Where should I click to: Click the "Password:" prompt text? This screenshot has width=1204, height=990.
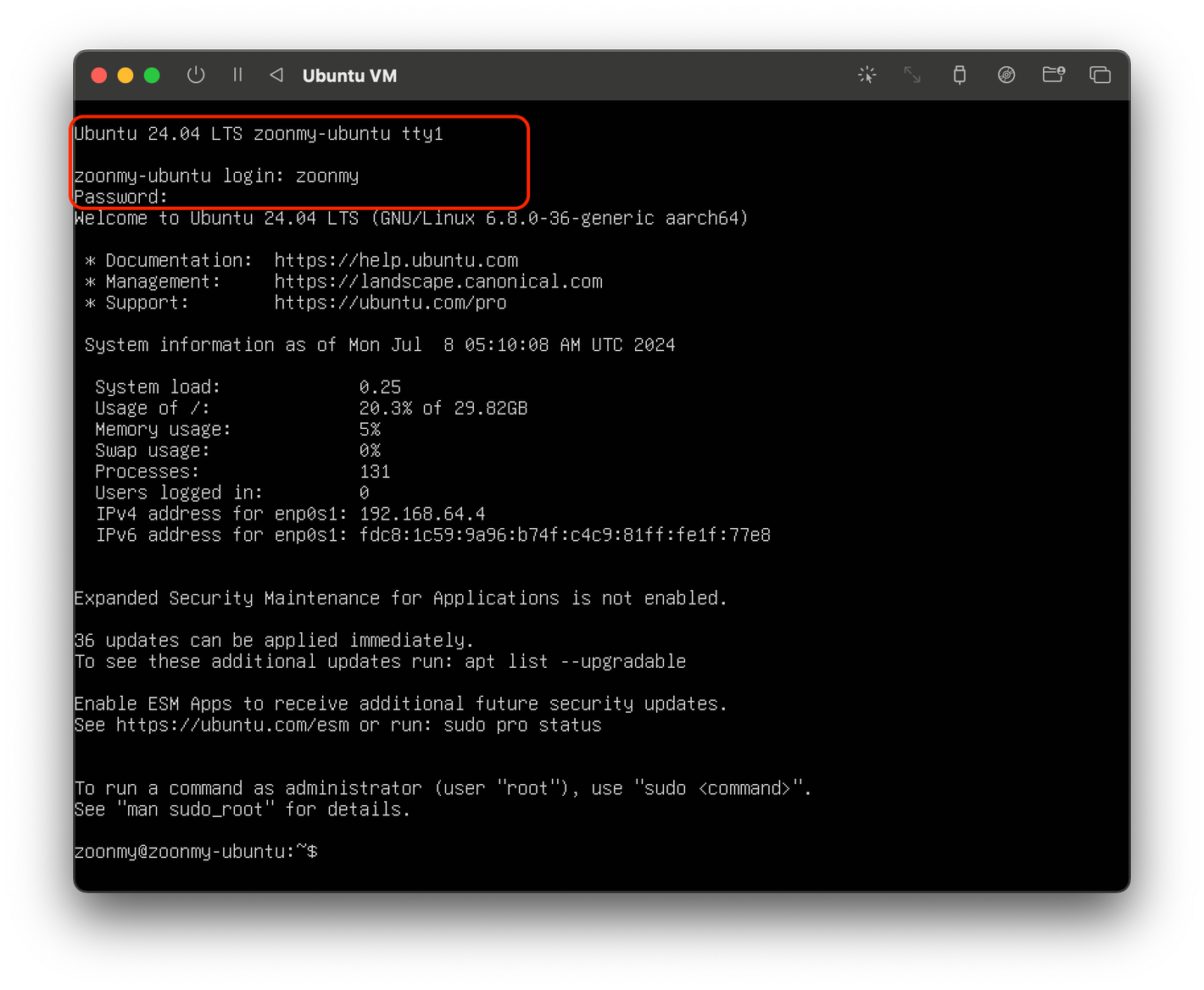point(120,197)
